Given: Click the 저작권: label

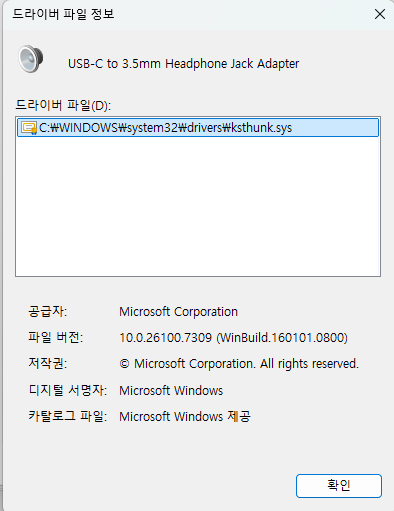Looking at the screenshot, I should tap(47, 363).
